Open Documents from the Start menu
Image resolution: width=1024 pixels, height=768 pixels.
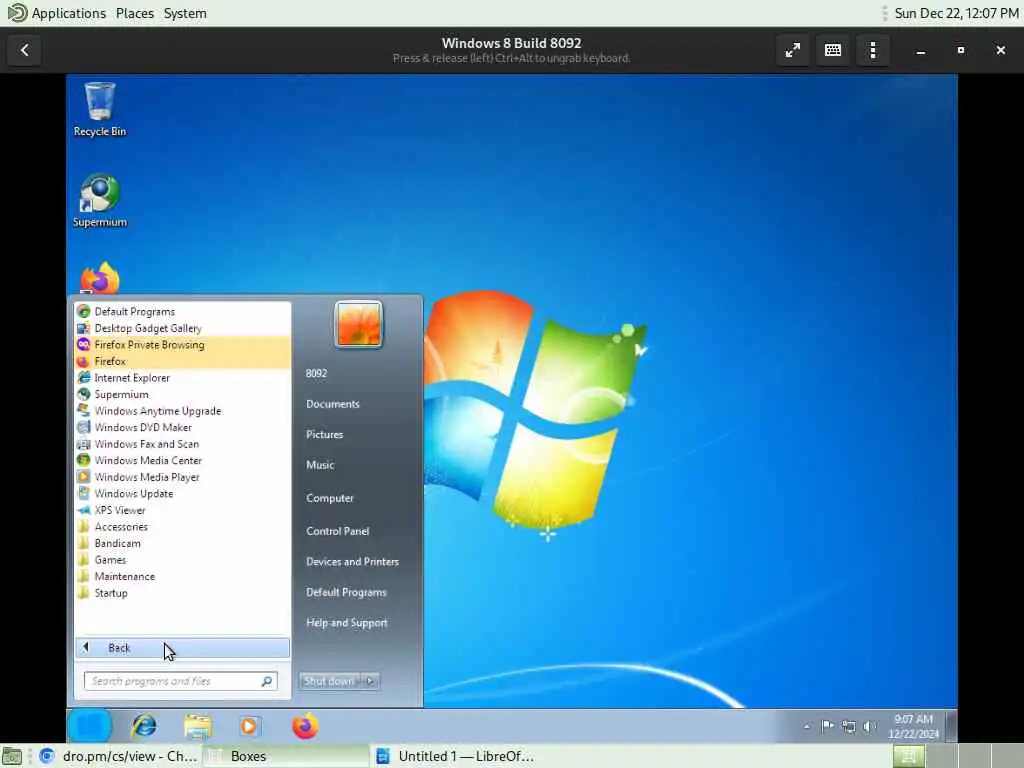click(x=333, y=404)
